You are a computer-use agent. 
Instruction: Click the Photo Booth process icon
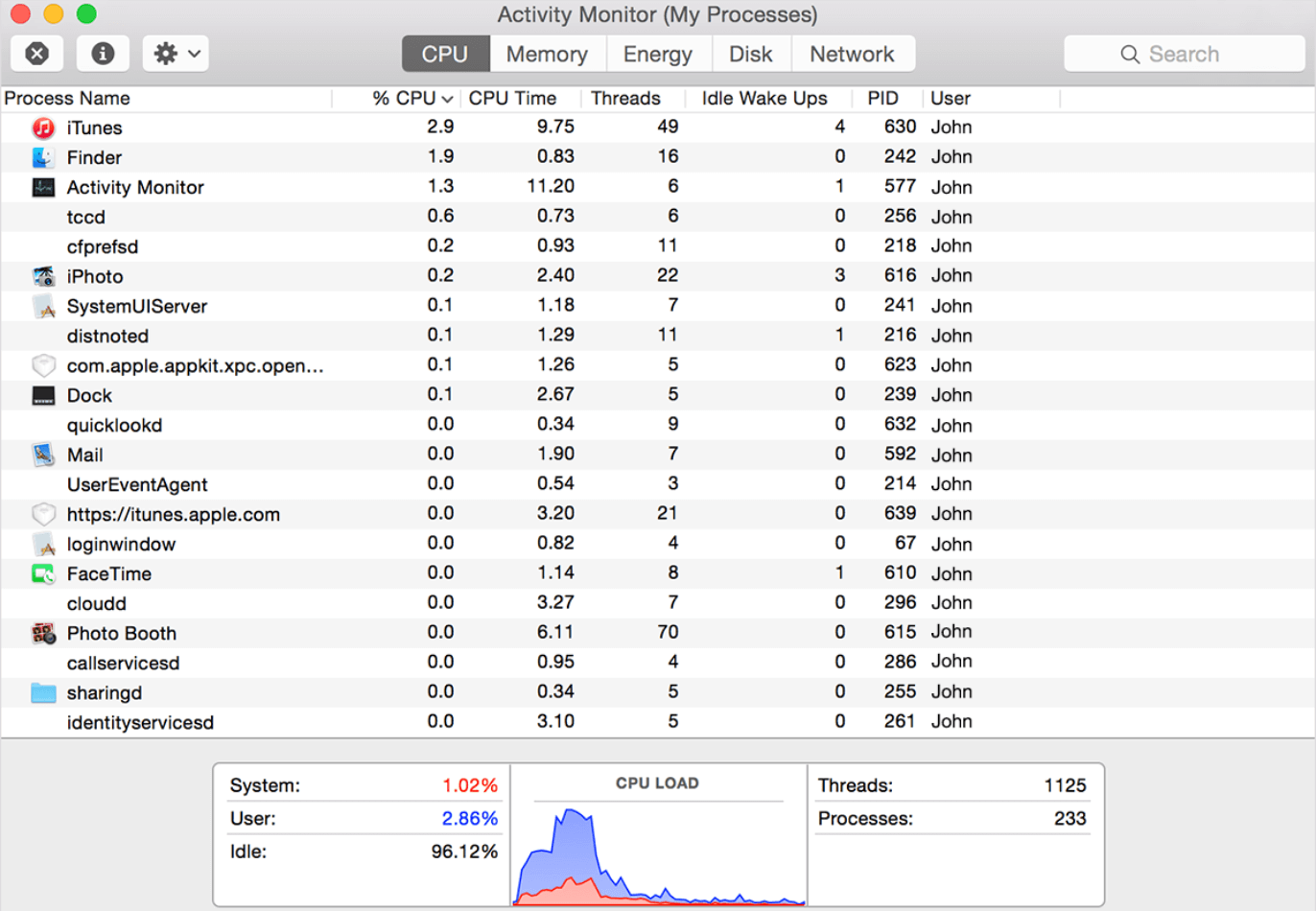point(42,633)
